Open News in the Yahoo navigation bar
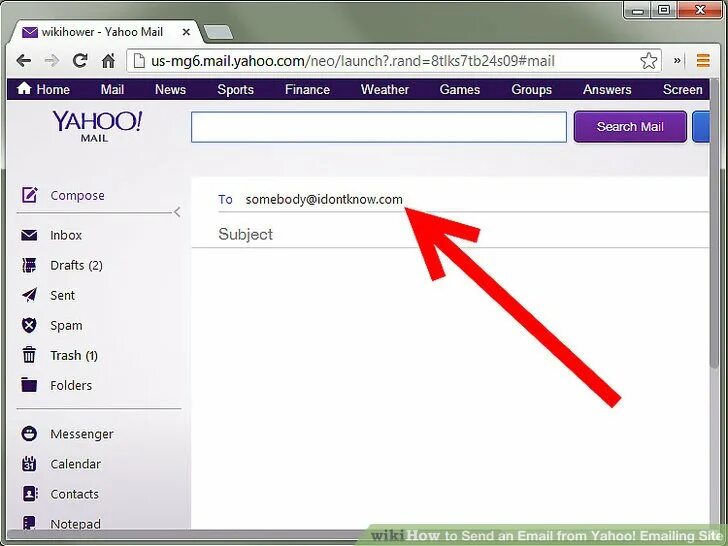Image resolution: width=728 pixels, height=546 pixels. [x=170, y=89]
